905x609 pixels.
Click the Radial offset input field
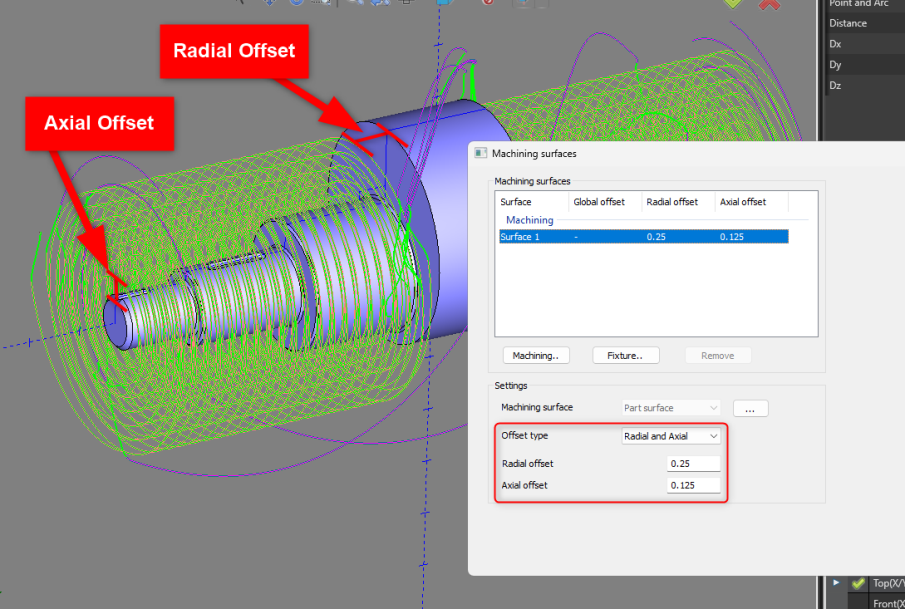click(693, 464)
